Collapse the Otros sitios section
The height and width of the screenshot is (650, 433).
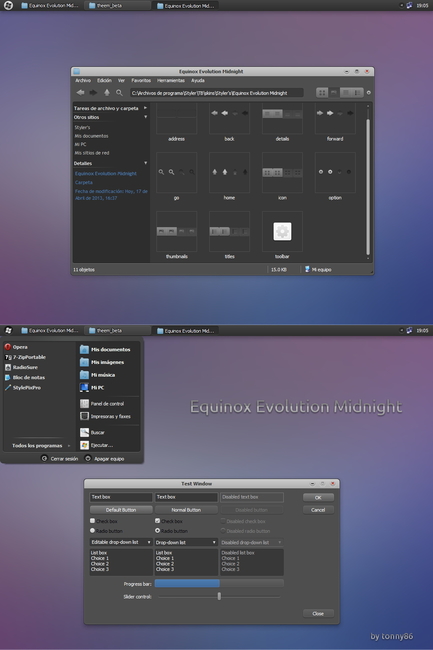pyautogui.click(x=145, y=117)
